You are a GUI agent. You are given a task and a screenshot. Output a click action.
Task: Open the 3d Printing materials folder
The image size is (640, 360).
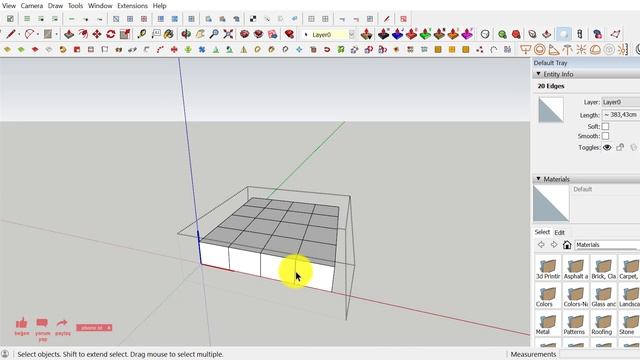point(548,269)
